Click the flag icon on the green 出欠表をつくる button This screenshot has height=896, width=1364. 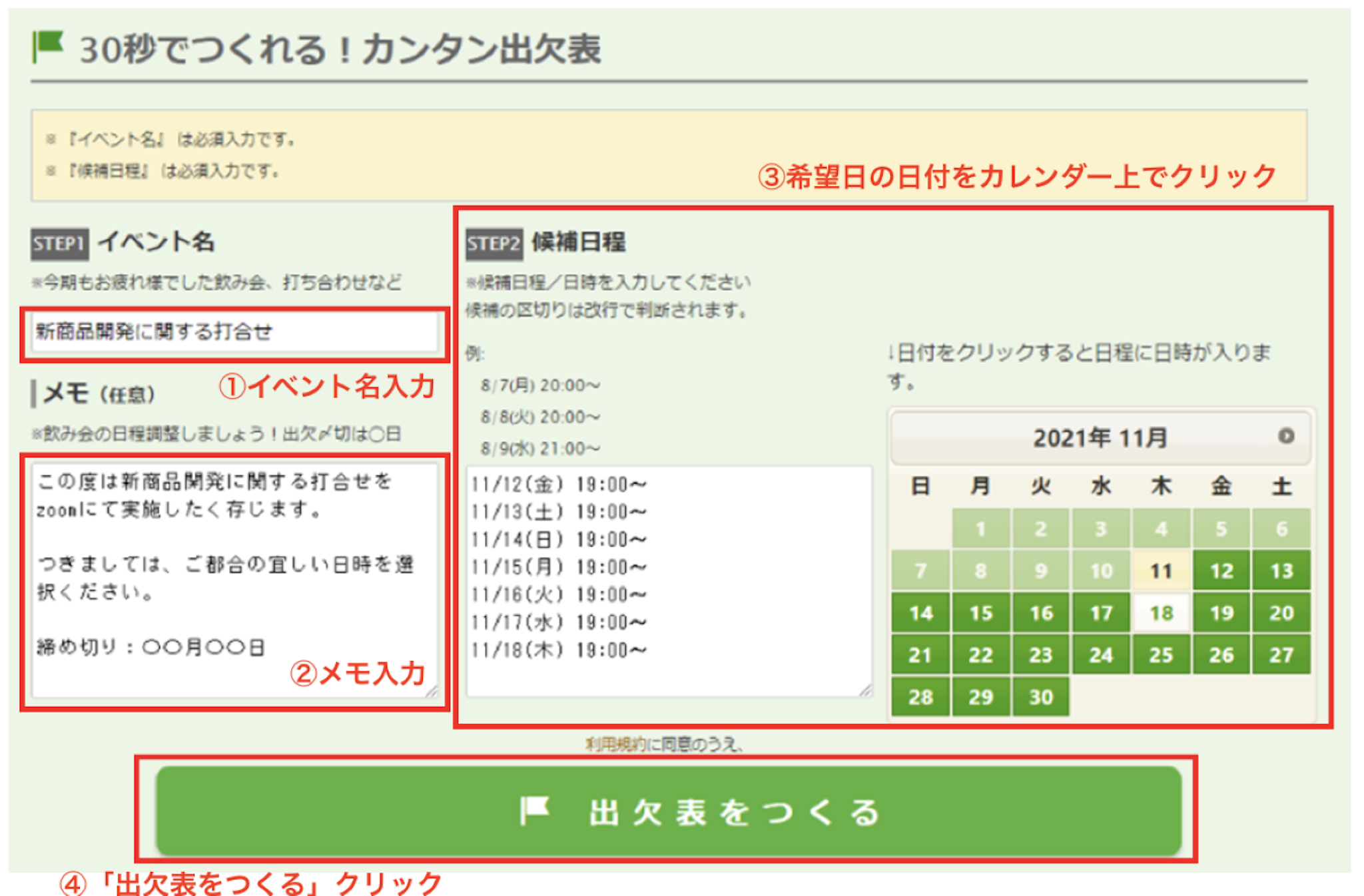click(535, 811)
